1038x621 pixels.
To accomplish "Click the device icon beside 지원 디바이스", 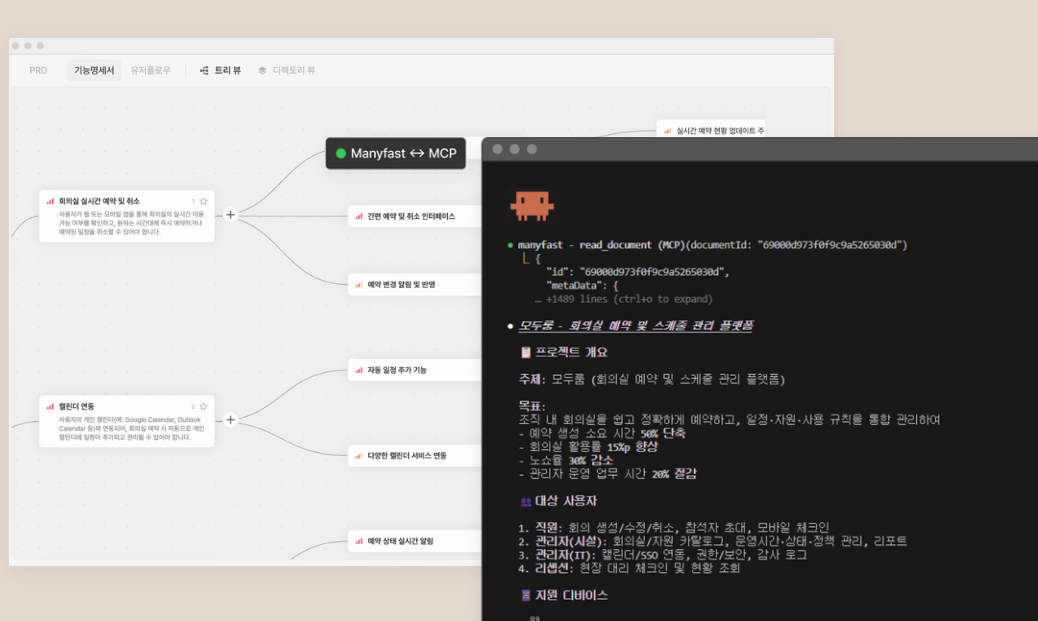I will (x=526, y=595).
